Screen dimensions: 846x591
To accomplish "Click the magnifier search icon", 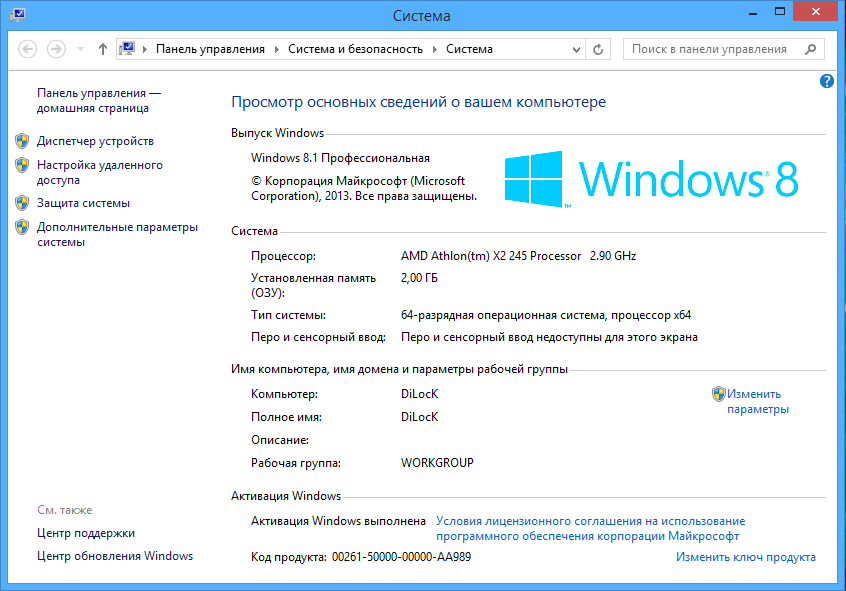I will pos(810,49).
